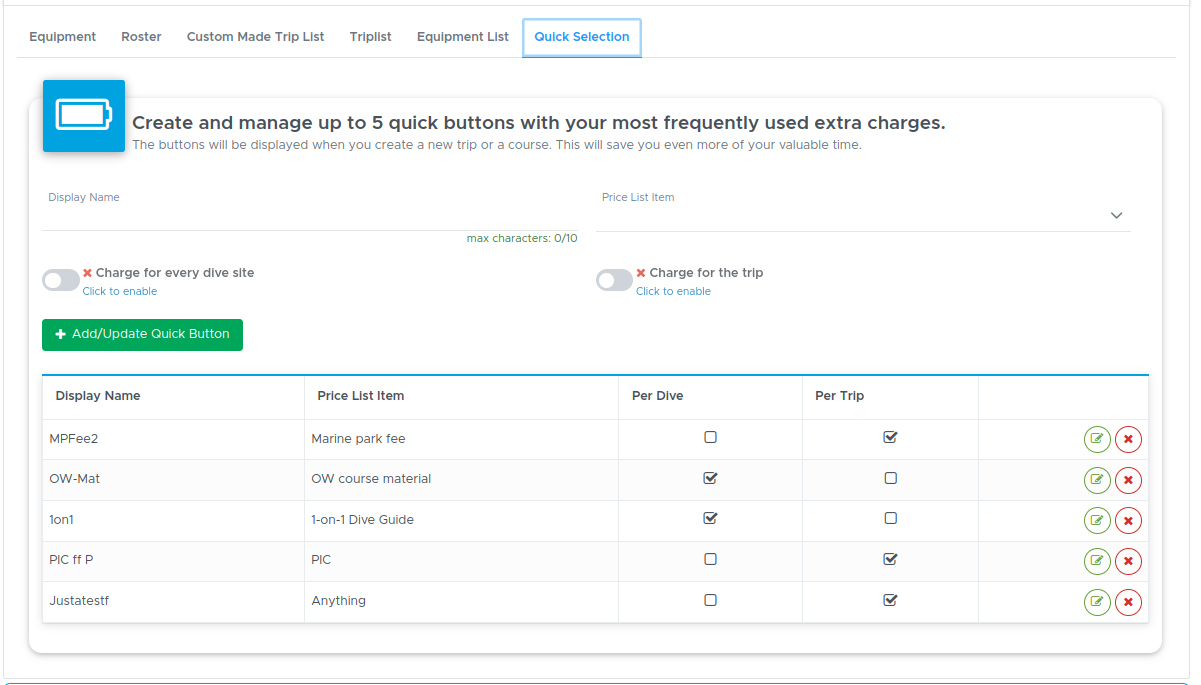The width and height of the screenshot is (1201, 685).
Task: Check Per Trip box for OW-Mat
Action: [890, 478]
